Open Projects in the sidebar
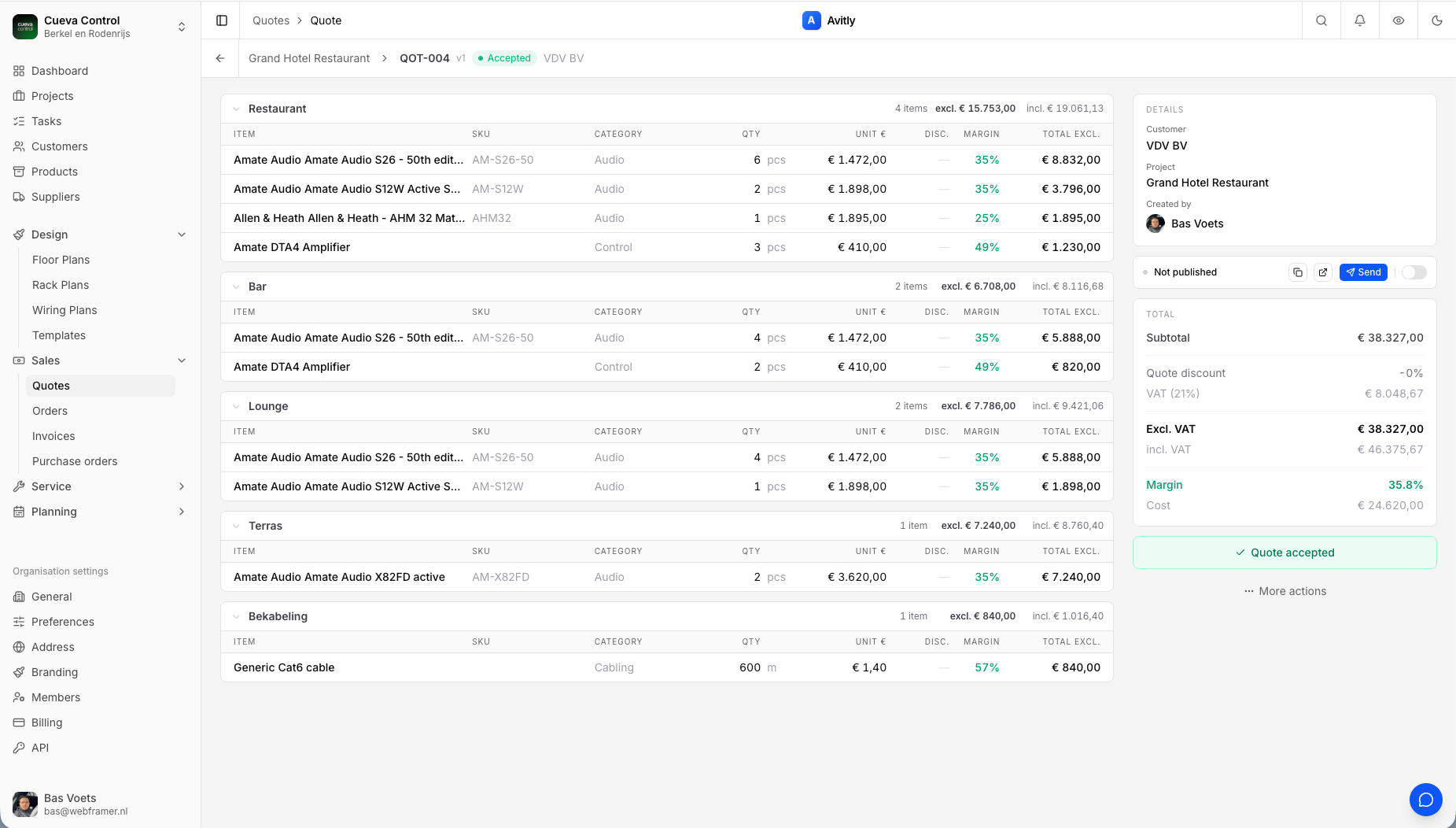The width and height of the screenshot is (1456, 828). [52, 96]
